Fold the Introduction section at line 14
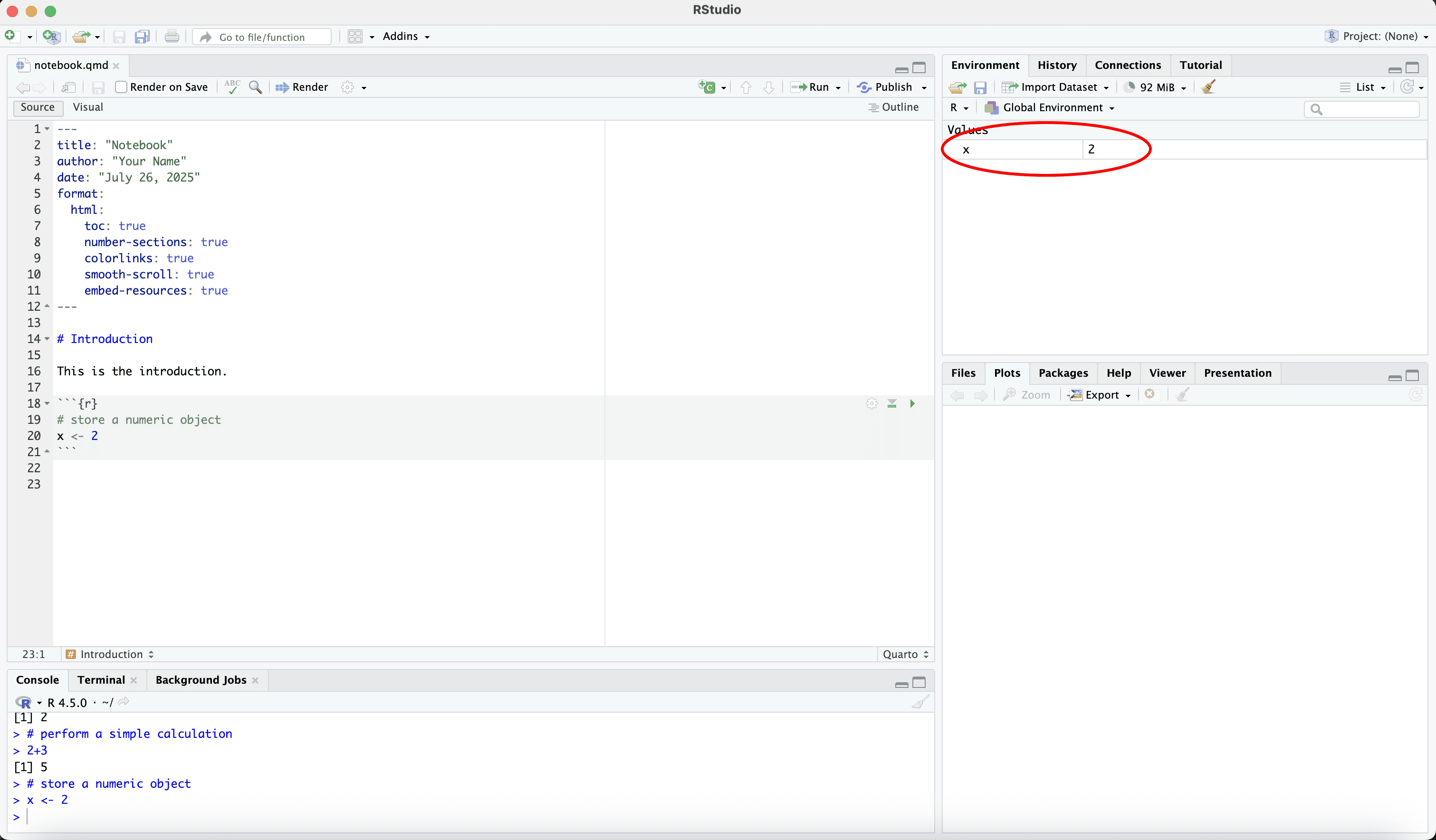Screen dimensions: 1436x840 [x=48, y=339]
